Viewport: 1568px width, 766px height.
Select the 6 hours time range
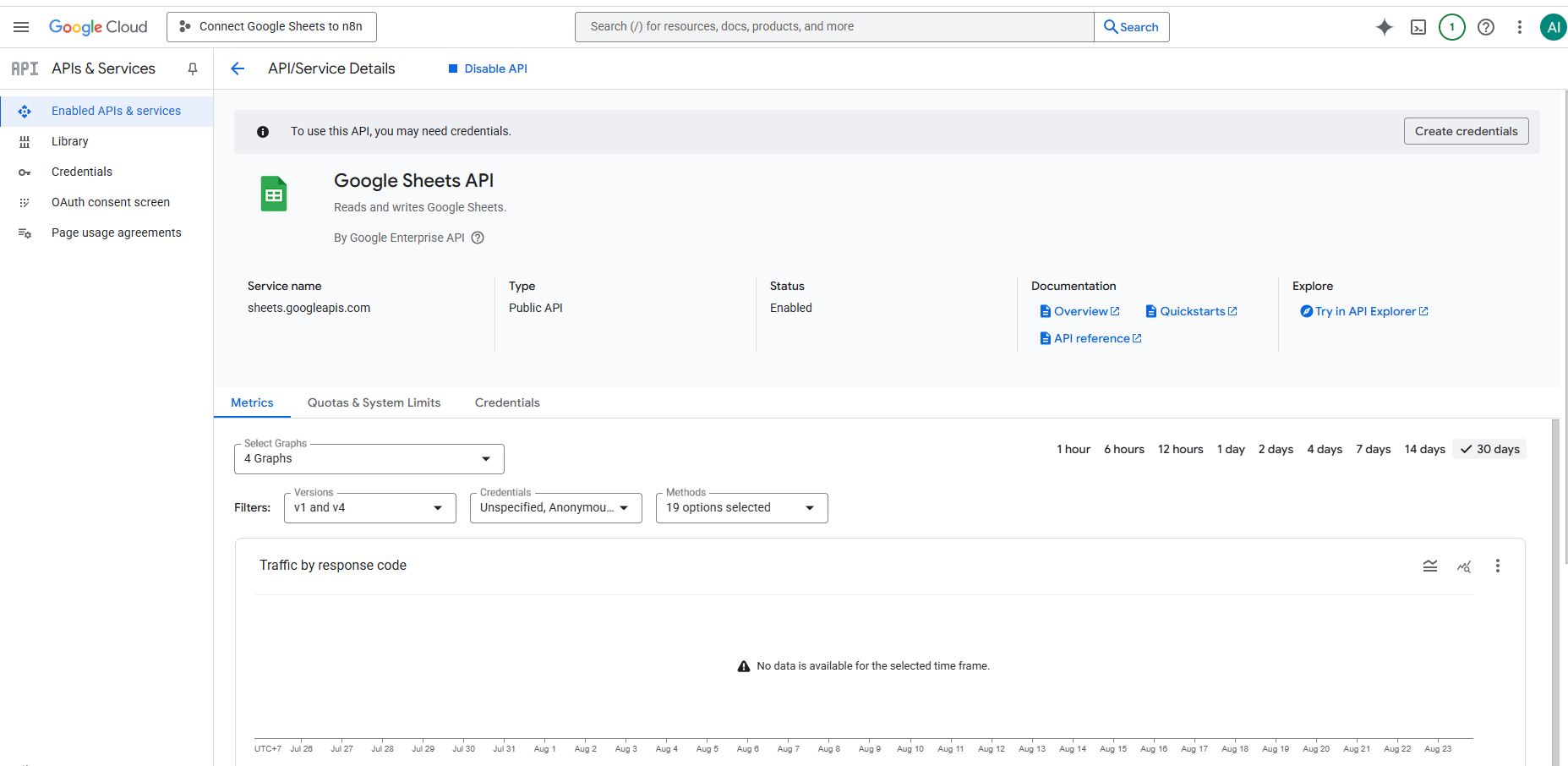pos(1124,449)
